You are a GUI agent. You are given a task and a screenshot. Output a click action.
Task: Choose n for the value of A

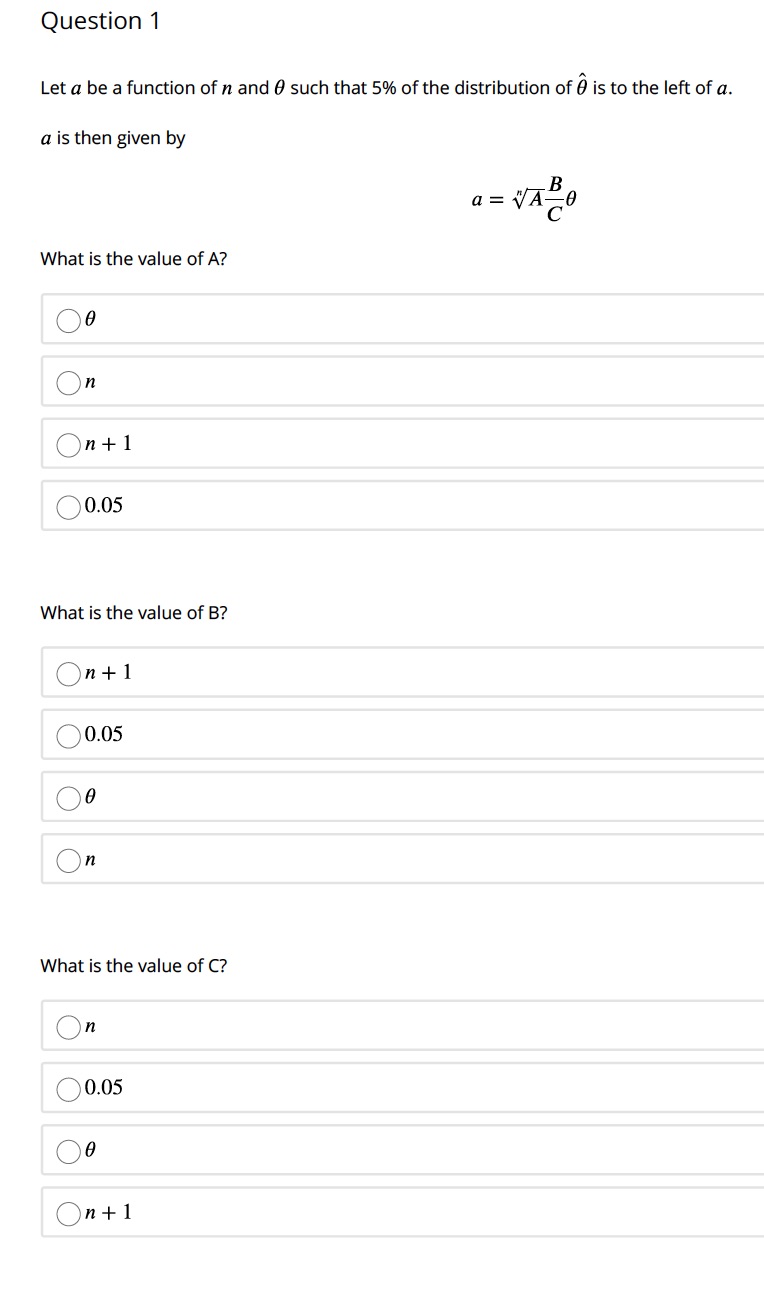68,382
